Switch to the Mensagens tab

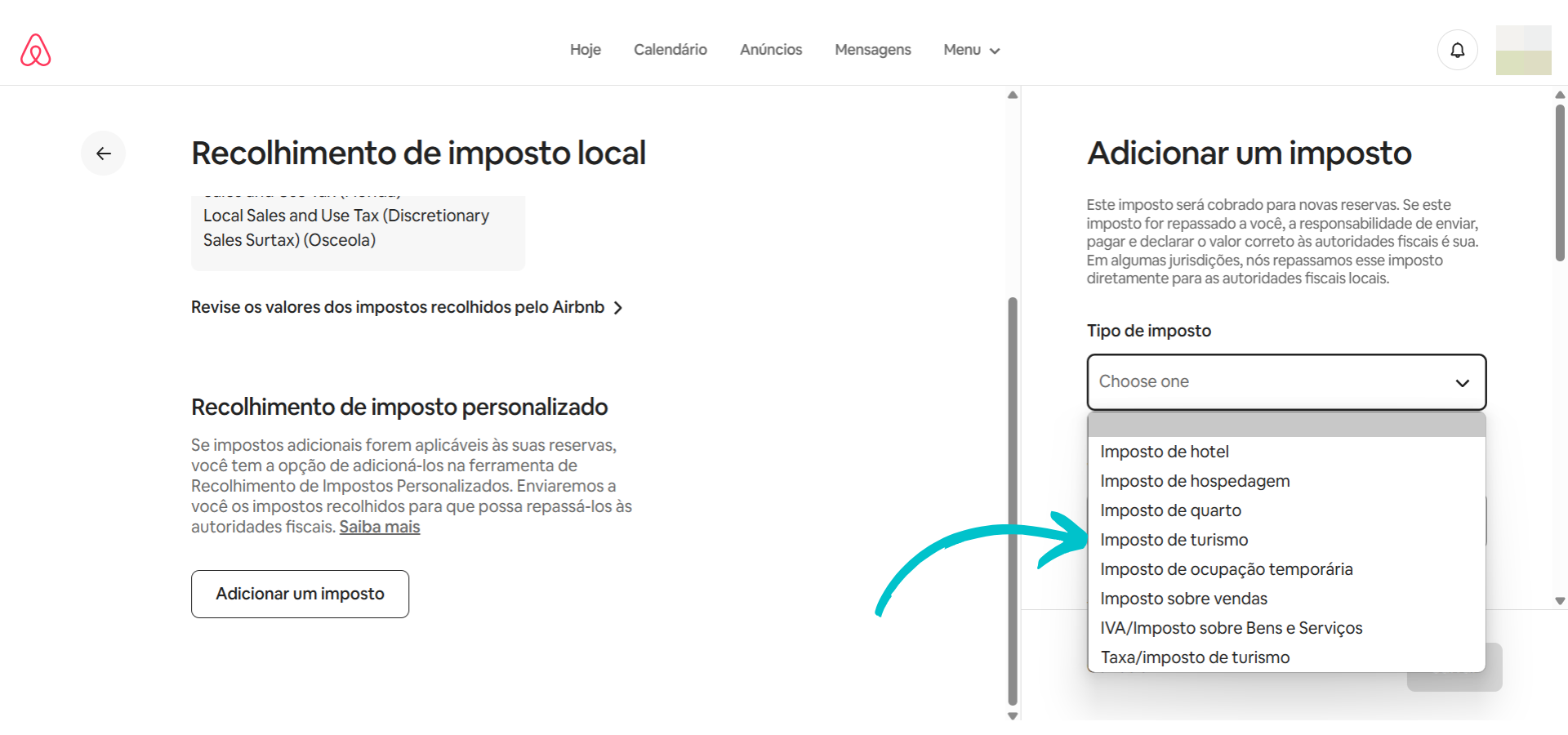[x=872, y=50]
